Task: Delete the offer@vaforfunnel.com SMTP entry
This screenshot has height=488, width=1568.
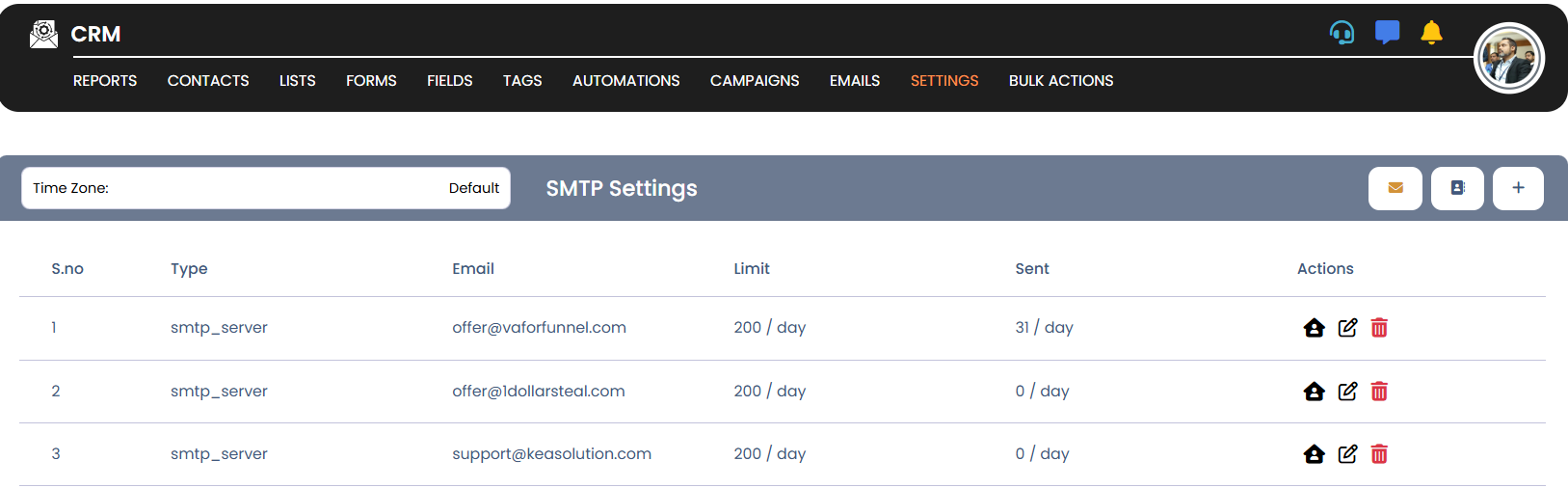Action: click(x=1379, y=328)
